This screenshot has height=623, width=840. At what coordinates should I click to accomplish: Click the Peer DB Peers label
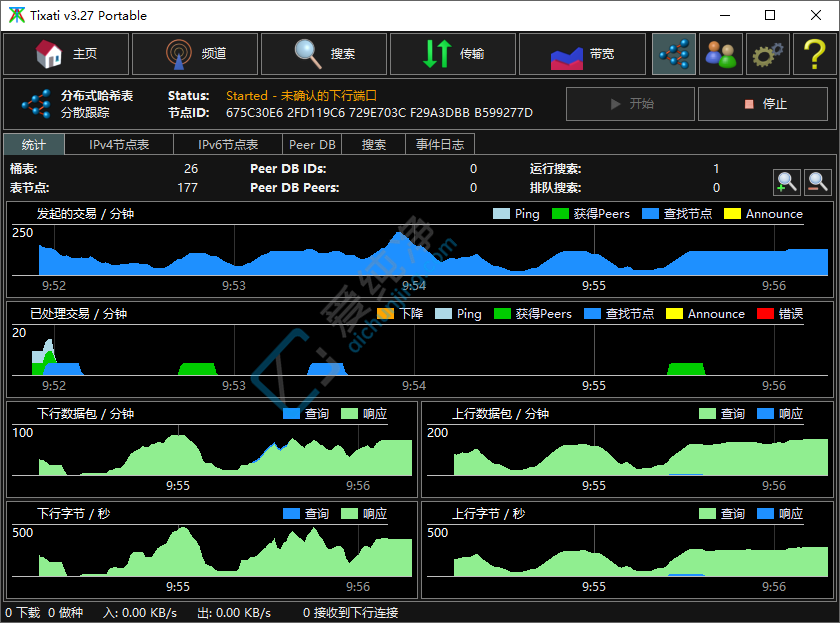click(295, 188)
